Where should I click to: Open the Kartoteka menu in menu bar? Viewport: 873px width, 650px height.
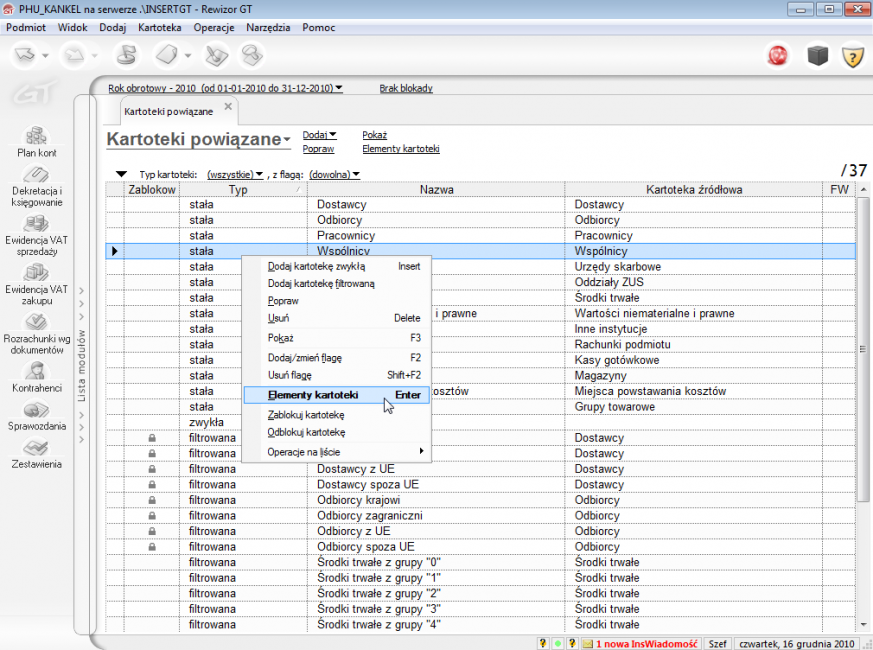[x=160, y=26]
